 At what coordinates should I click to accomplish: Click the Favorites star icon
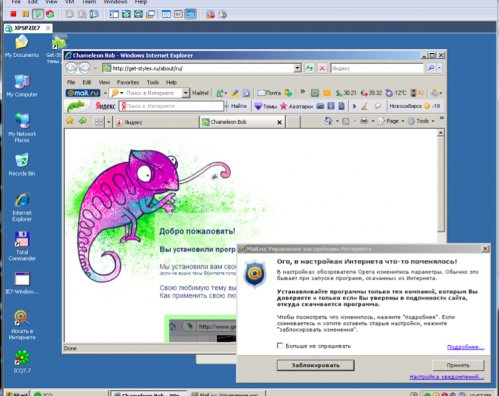click(70, 121)
